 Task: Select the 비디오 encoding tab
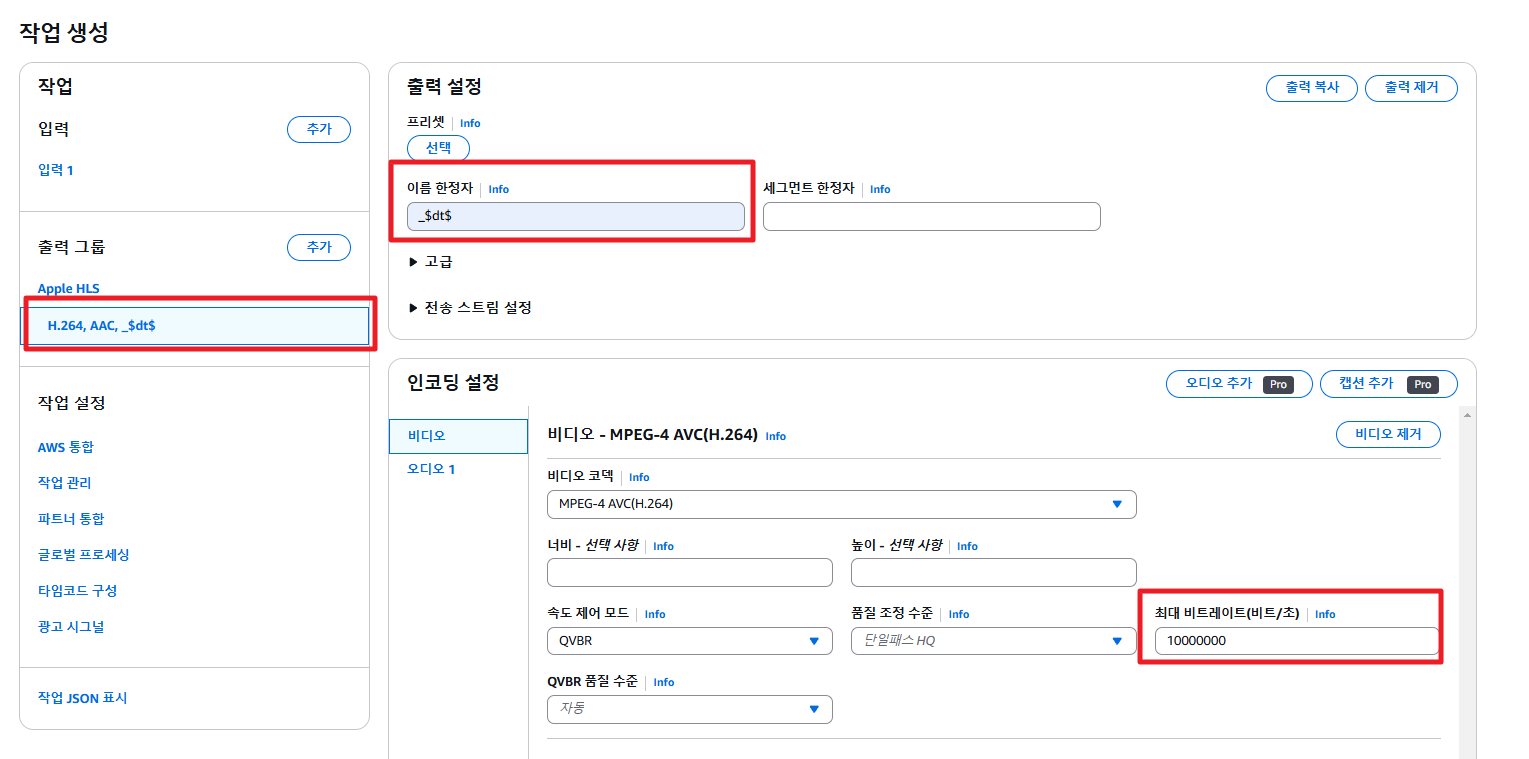click(x=458, y=436)
